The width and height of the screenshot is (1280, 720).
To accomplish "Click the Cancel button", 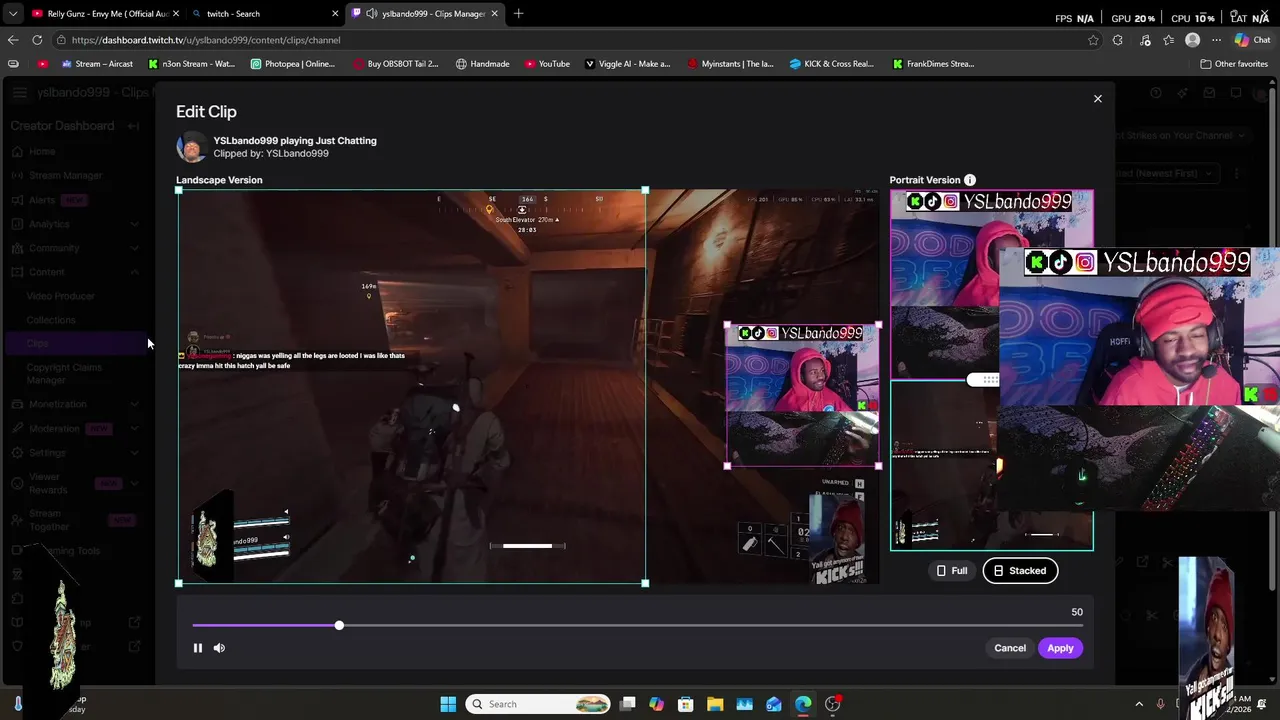I will pos(1010,648).
